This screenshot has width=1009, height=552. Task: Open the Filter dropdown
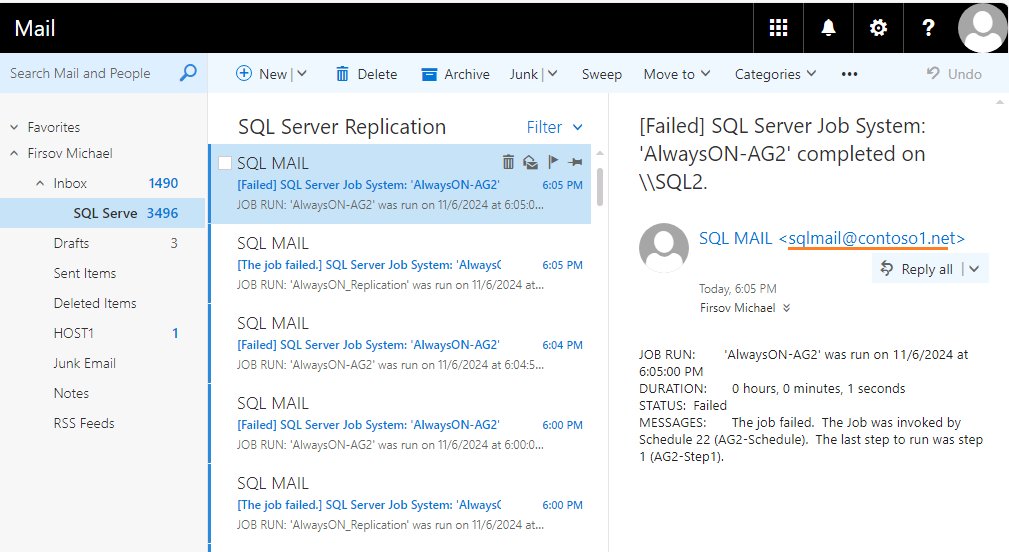tap(555, 127)
